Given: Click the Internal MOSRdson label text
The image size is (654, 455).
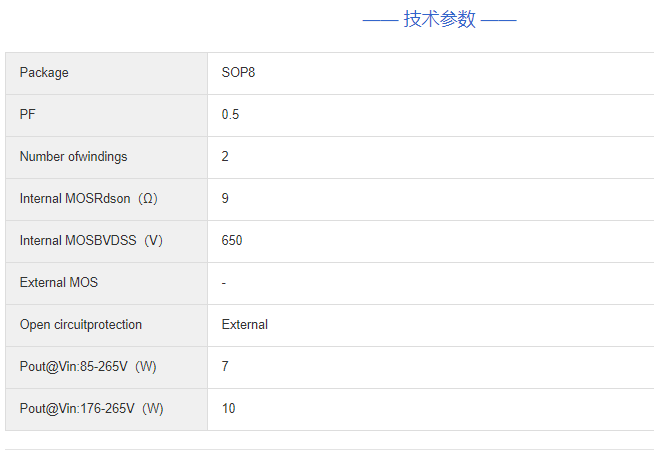Looking at the screenshot, I should click(x=76, y=199).
